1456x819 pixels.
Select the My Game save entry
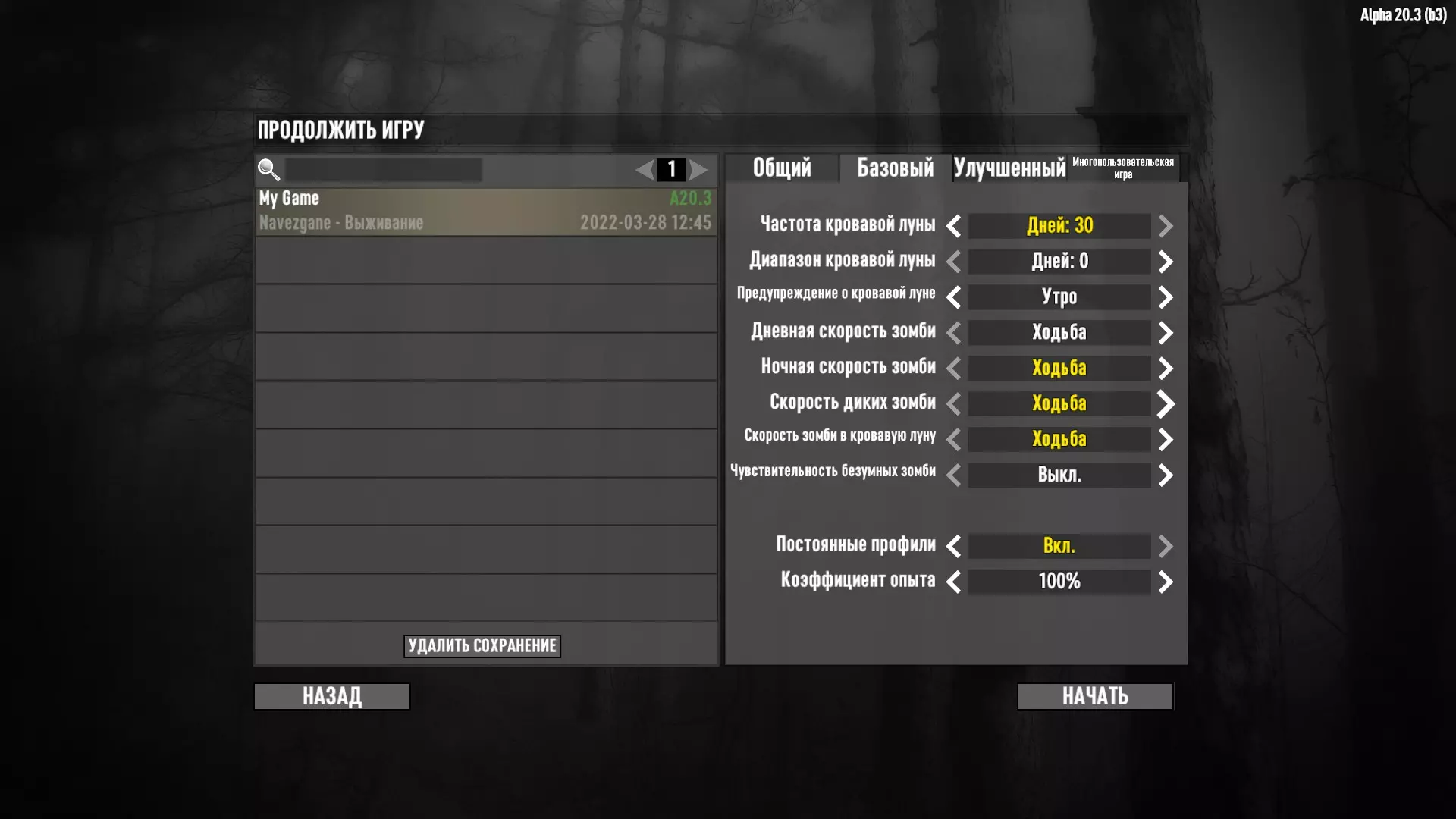coord(486,212)
